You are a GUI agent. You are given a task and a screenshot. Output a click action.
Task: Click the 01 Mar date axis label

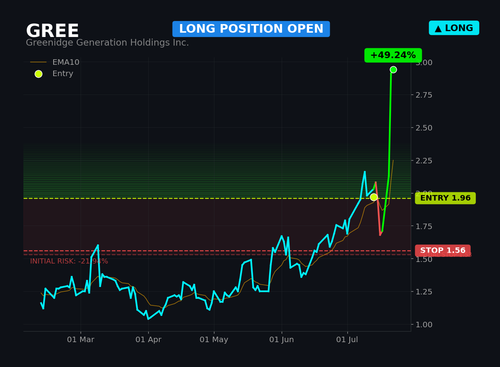80,340
